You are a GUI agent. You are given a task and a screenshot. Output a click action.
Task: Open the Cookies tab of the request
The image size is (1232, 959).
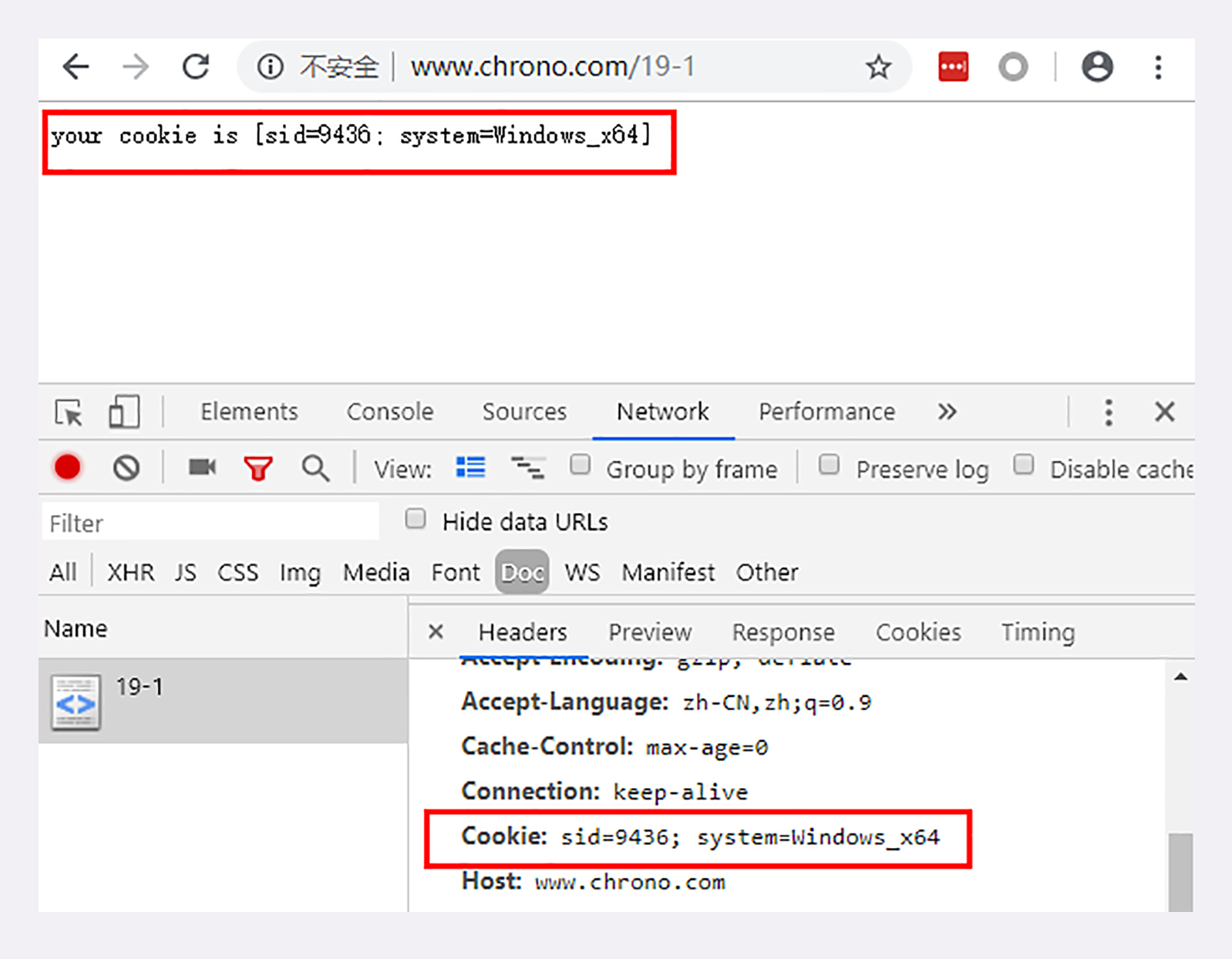[918, 632]
